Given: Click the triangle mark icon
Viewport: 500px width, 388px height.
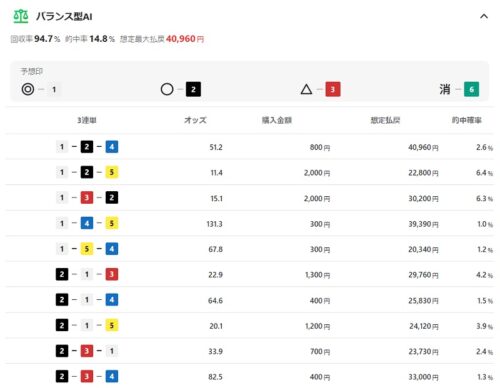Looking at the screenshot, I should pyautogui.click(x=306, y=89).
